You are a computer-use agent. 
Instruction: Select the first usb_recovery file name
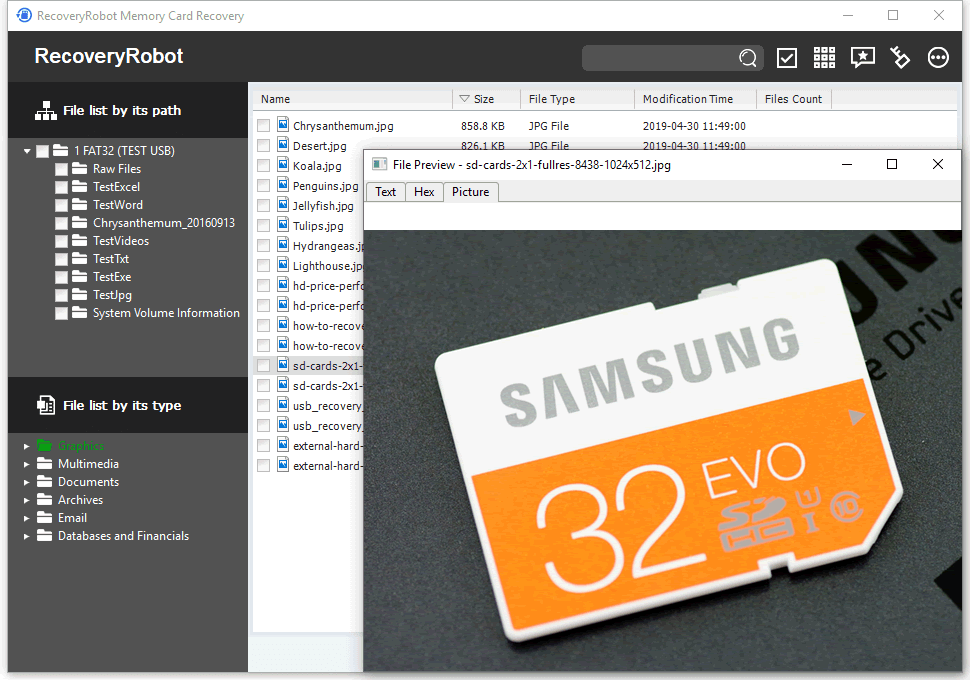point(328,406)
